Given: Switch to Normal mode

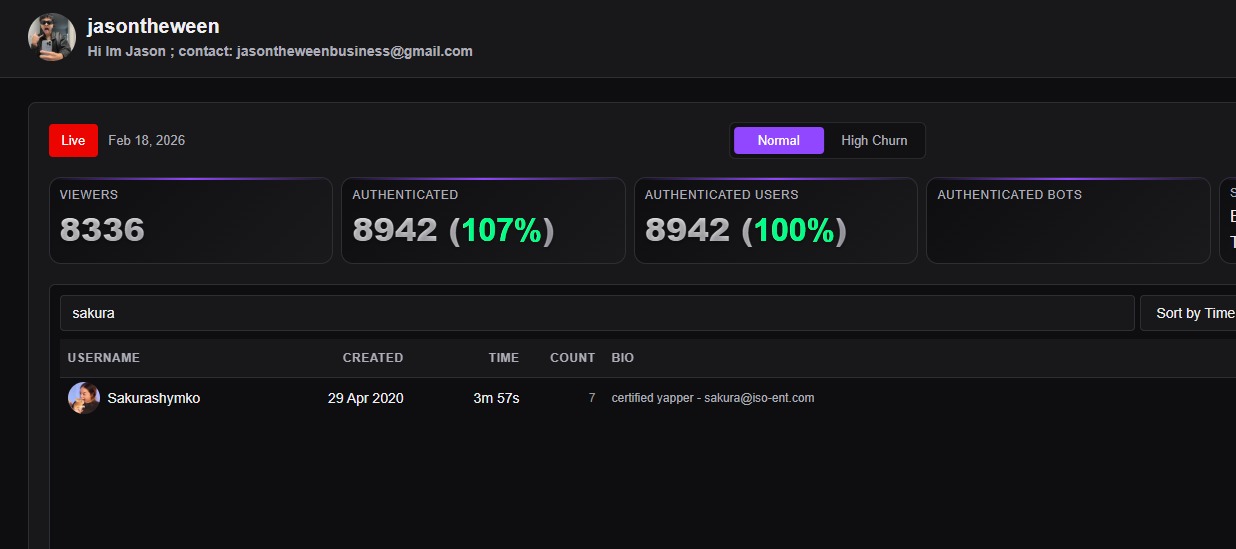Looking at the screenshot, I should 779,141.
